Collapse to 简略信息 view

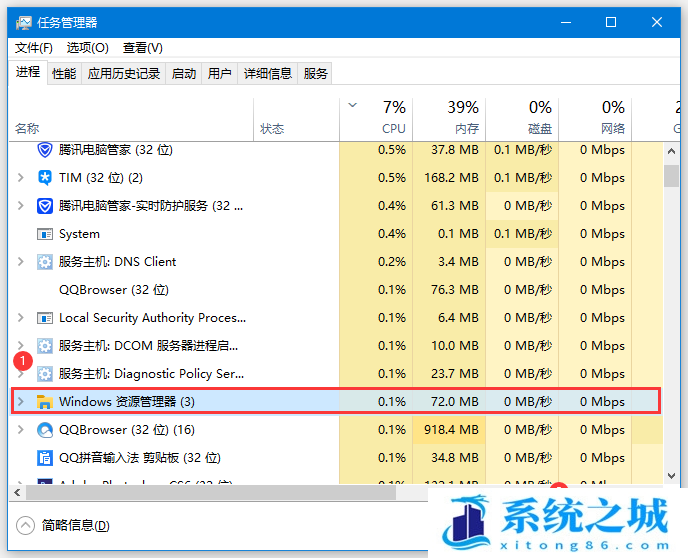click(64, 526)
